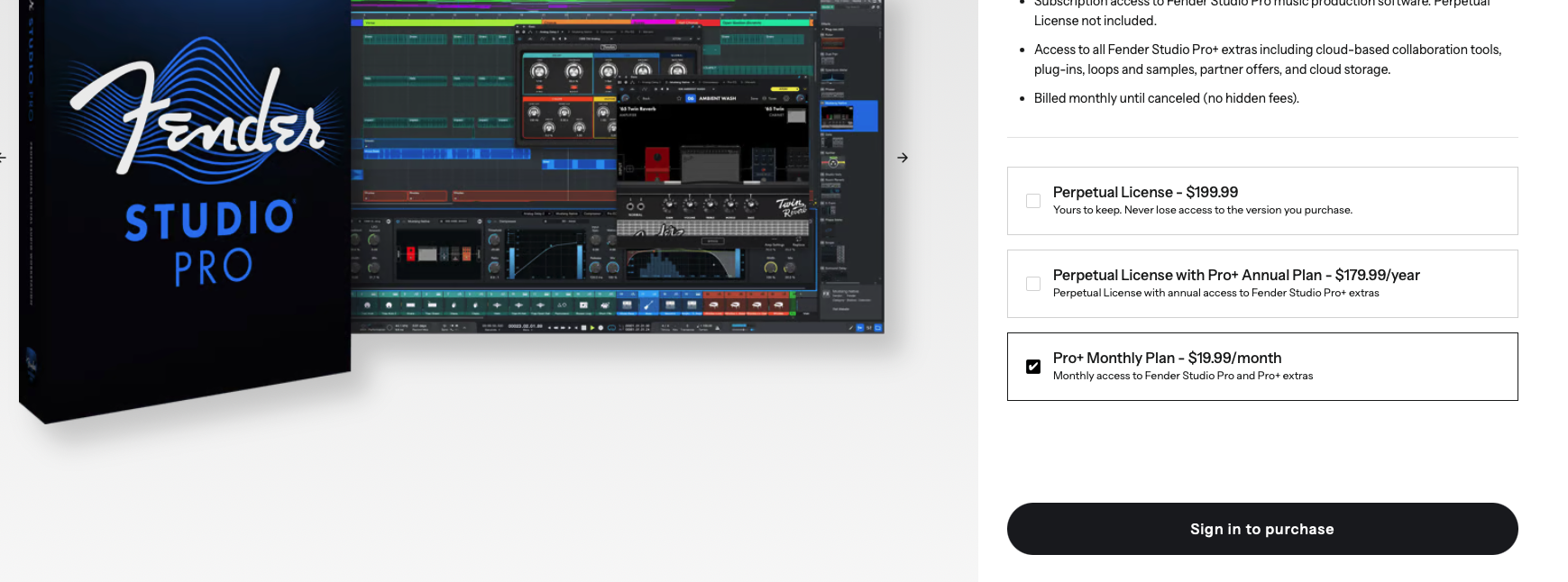Click 'Yours to keep. Never lose access' text
This screenshot has height=582, width=1568.
[x=1203, y=210]
